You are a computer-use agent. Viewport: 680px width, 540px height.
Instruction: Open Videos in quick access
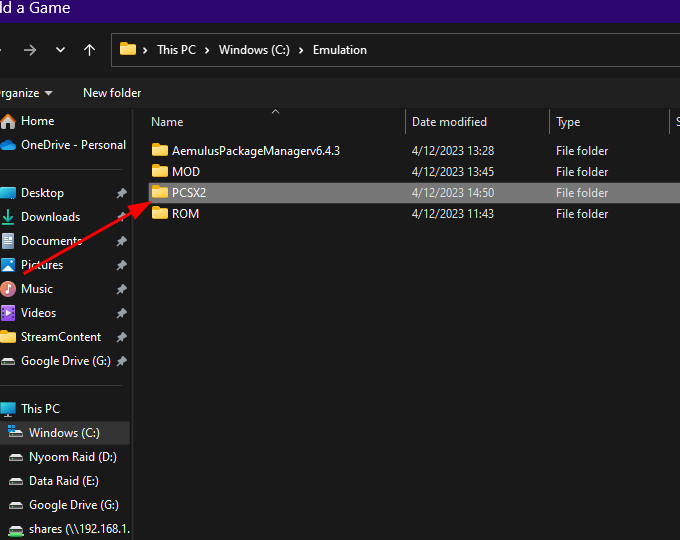tap(38, 313)
